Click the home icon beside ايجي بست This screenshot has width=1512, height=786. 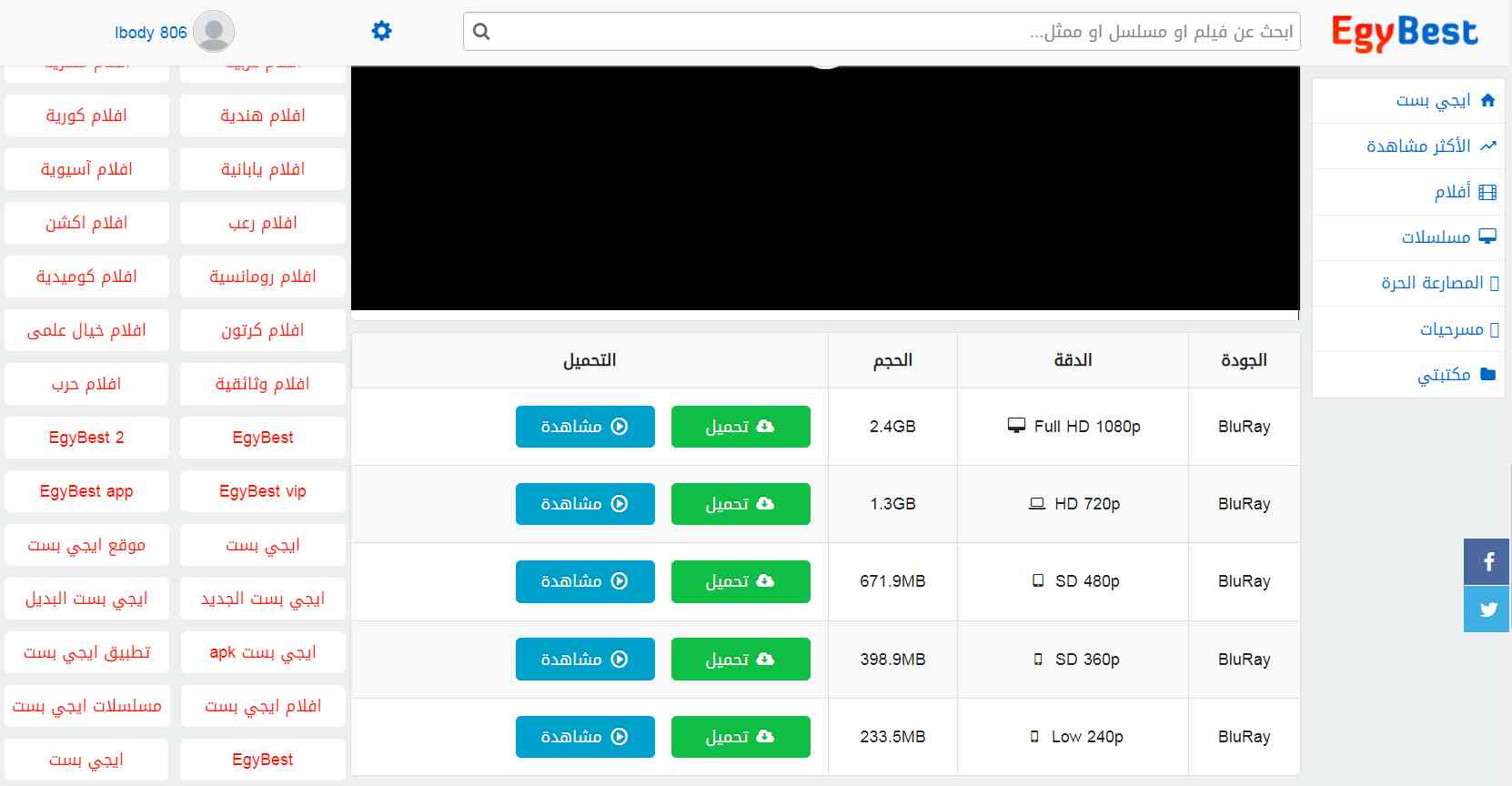[1488, 100]
